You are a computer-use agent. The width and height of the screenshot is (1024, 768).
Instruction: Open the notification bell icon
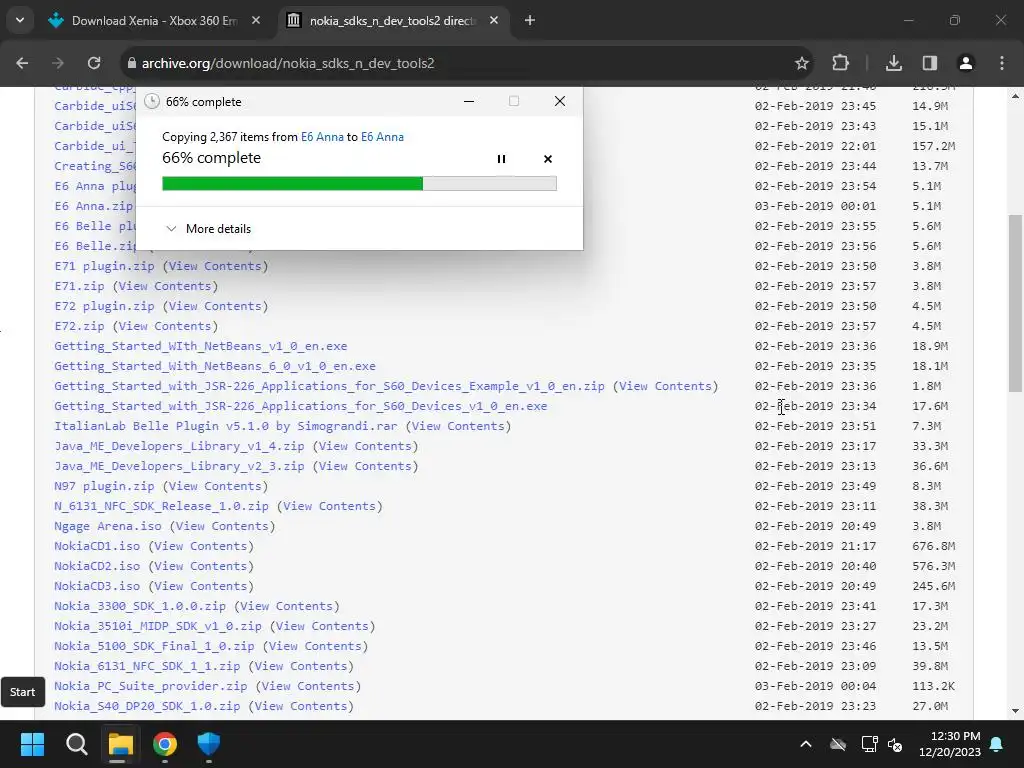pos(997,744)
